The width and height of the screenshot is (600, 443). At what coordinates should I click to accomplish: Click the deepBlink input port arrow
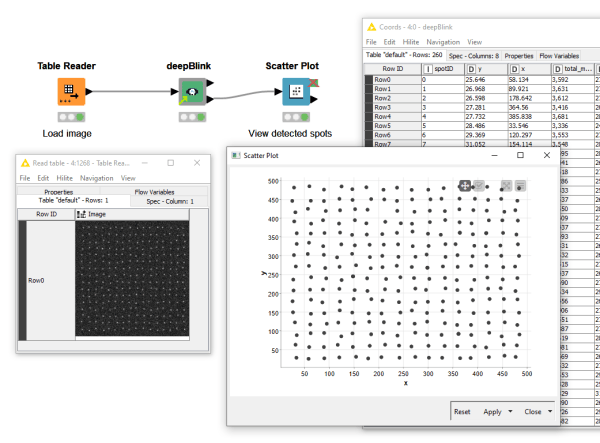[x=174, y=91]
